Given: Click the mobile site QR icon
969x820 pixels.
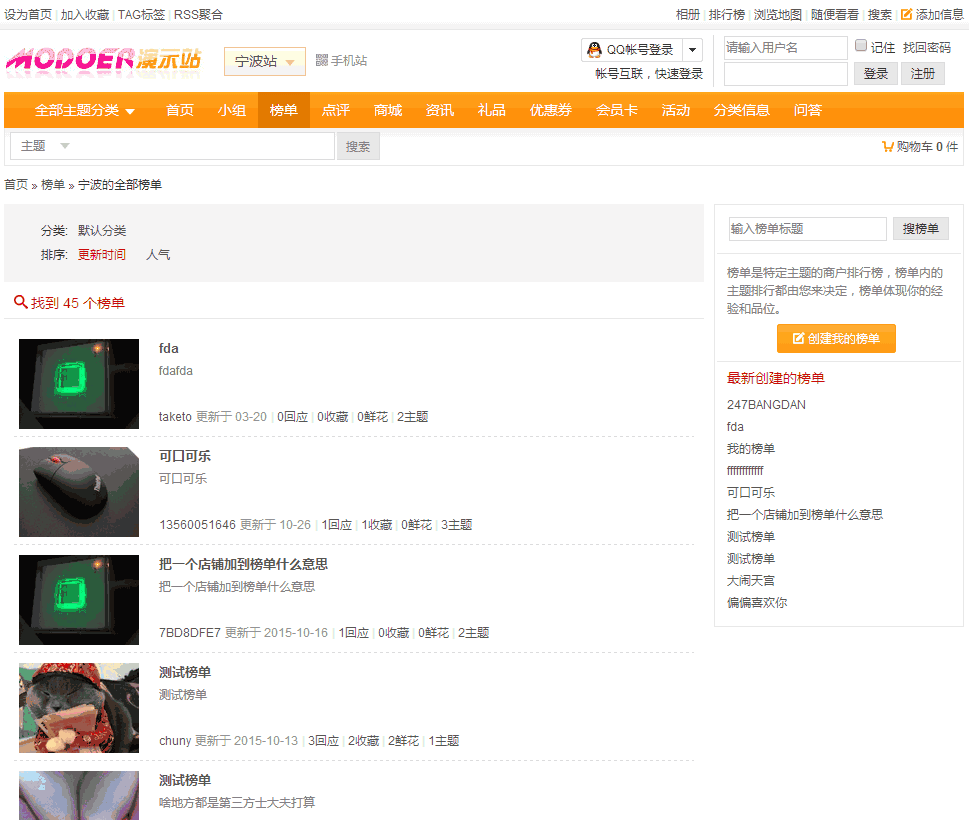Looking at the screenshot, I should click(x=321, y=61).
